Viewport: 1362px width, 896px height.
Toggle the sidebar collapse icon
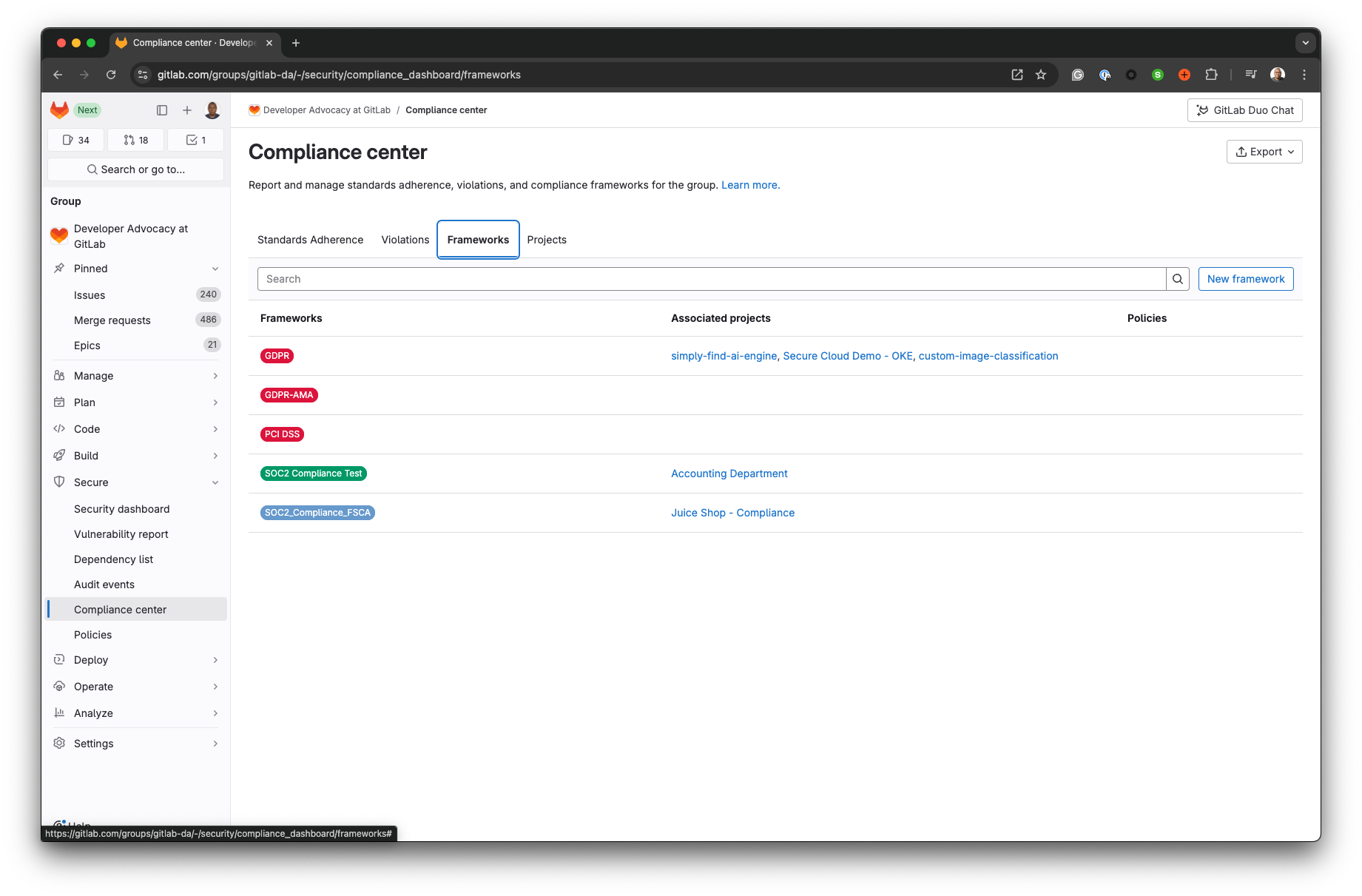[162, 110]
